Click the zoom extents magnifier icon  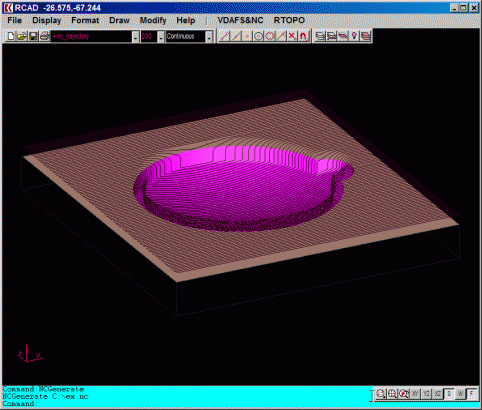pyautogui.click(x=392, y=394)
